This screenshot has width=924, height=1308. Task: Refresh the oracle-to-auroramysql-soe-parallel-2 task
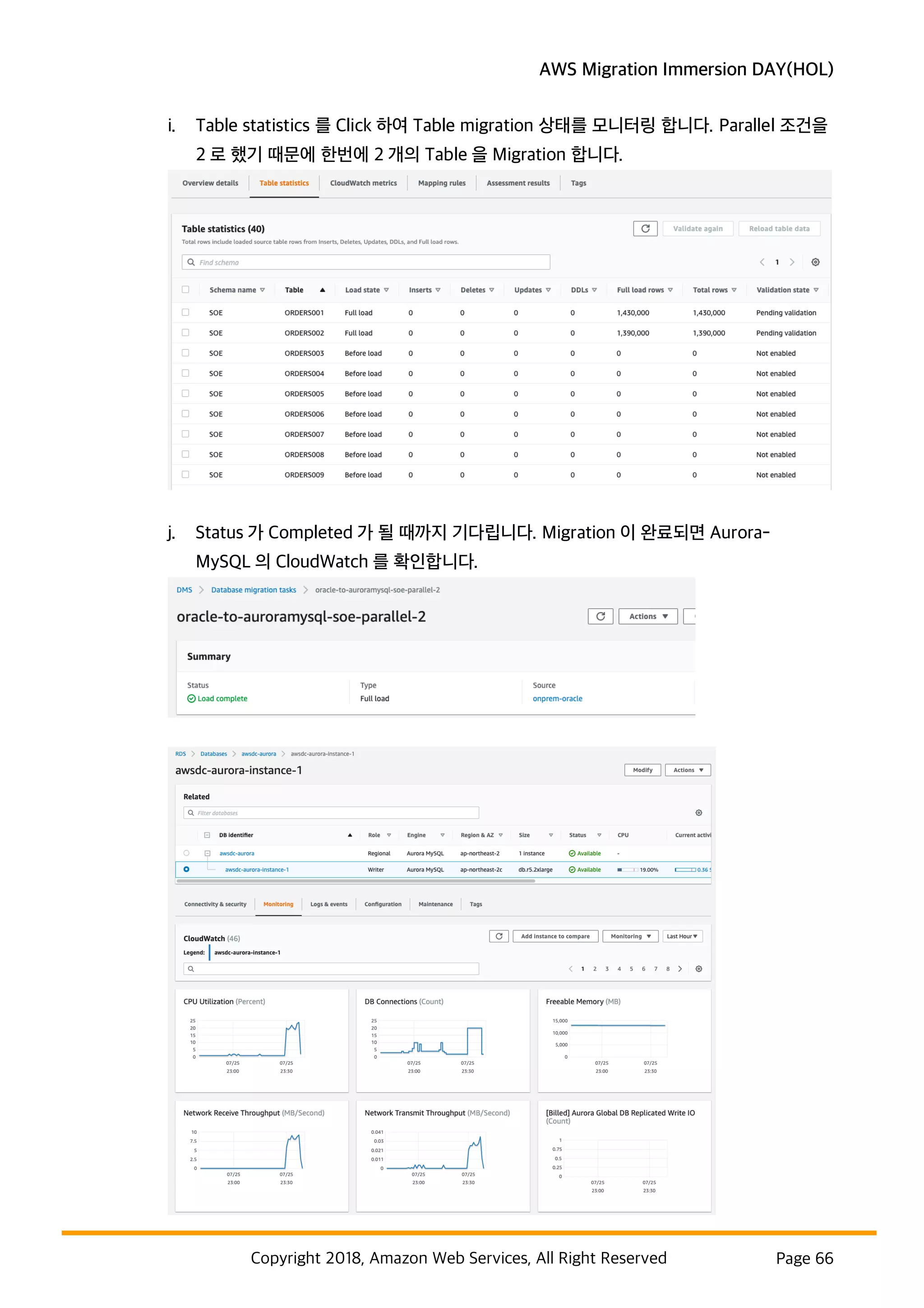click(x=600, y=617)
